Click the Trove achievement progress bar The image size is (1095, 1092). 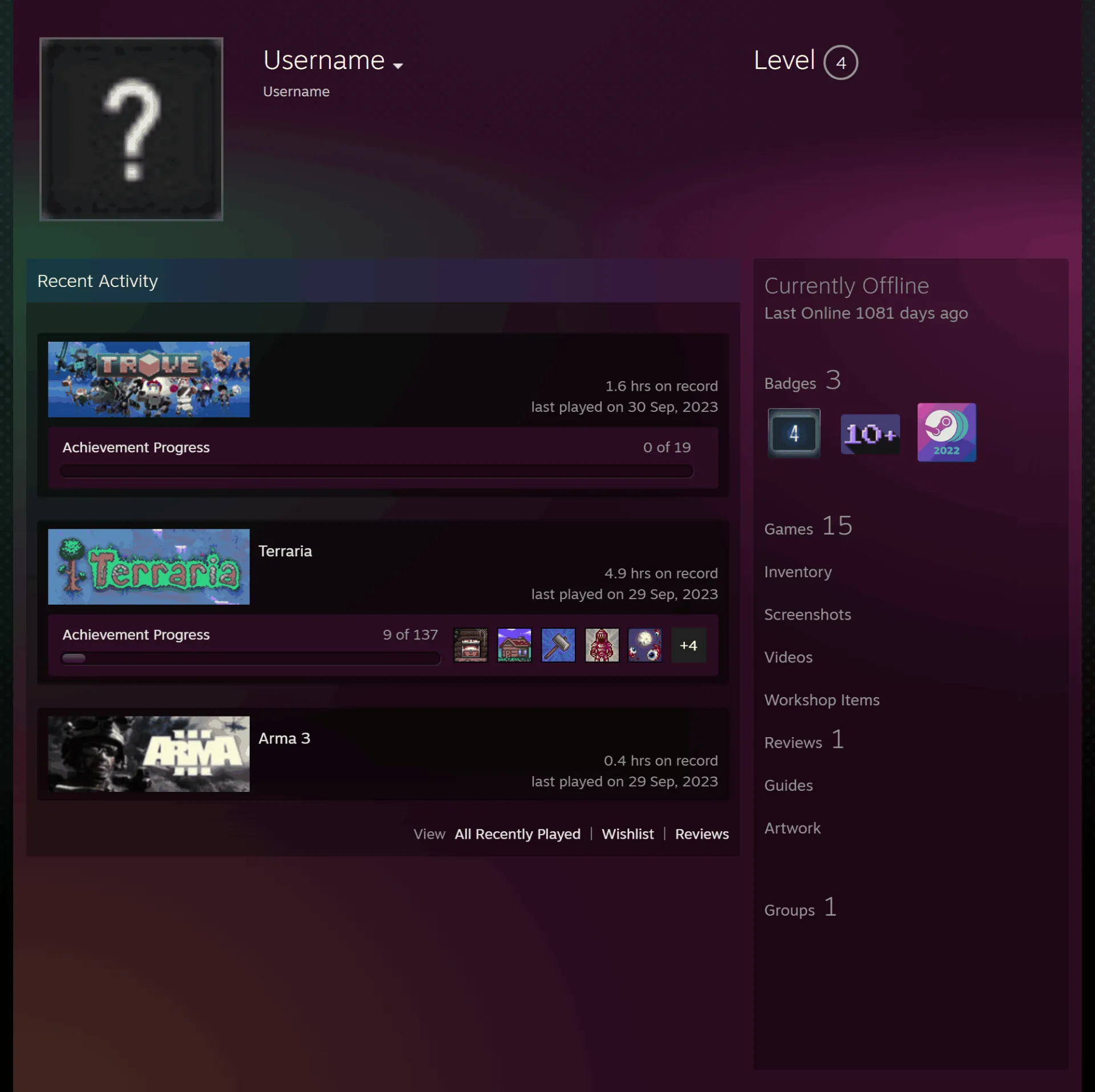(x=376, y=471)
